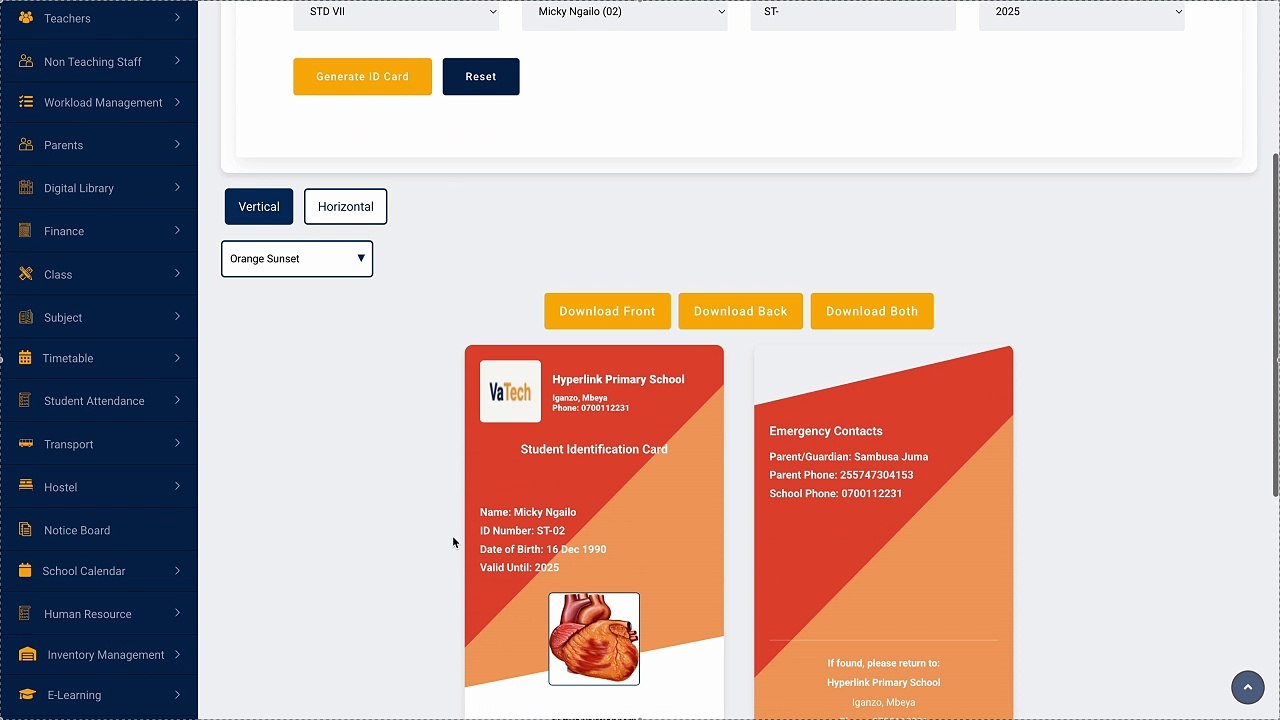Click the Non Teaching Staff icon
1280x720 pixels.
[26, 61]
